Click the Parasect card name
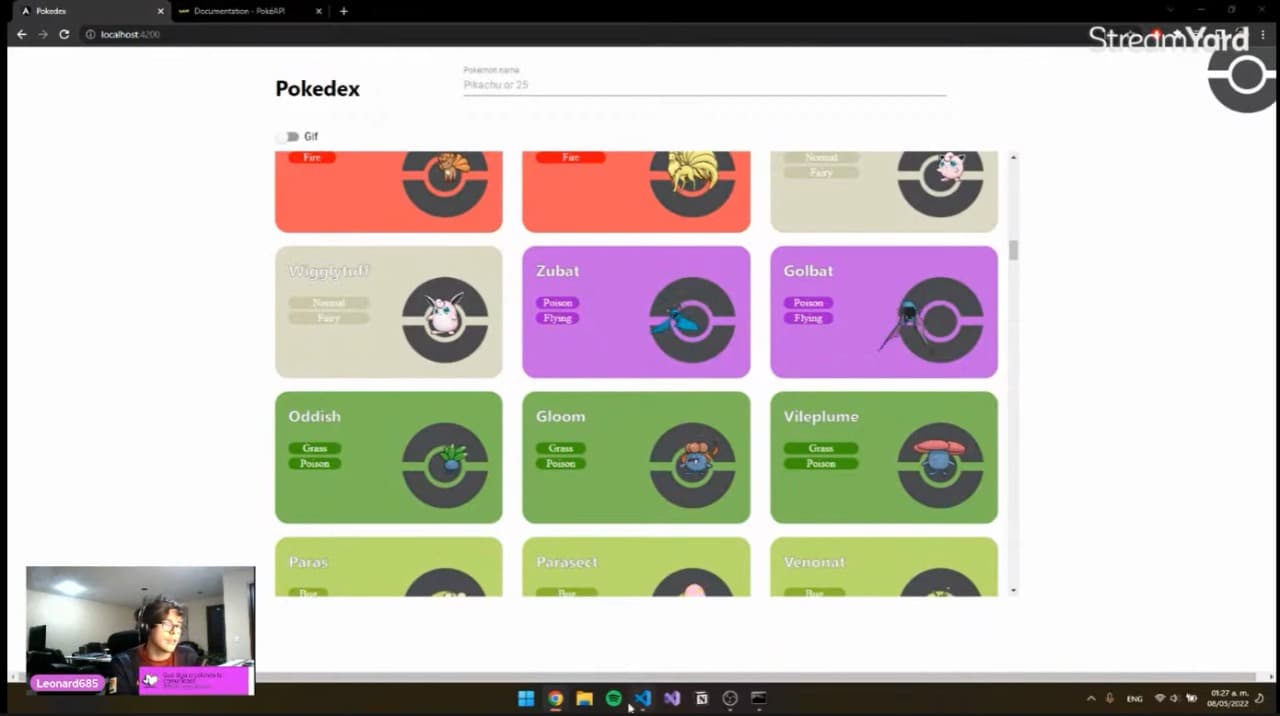This screenshot has width=1280, height=716. (x=567, y=562)
